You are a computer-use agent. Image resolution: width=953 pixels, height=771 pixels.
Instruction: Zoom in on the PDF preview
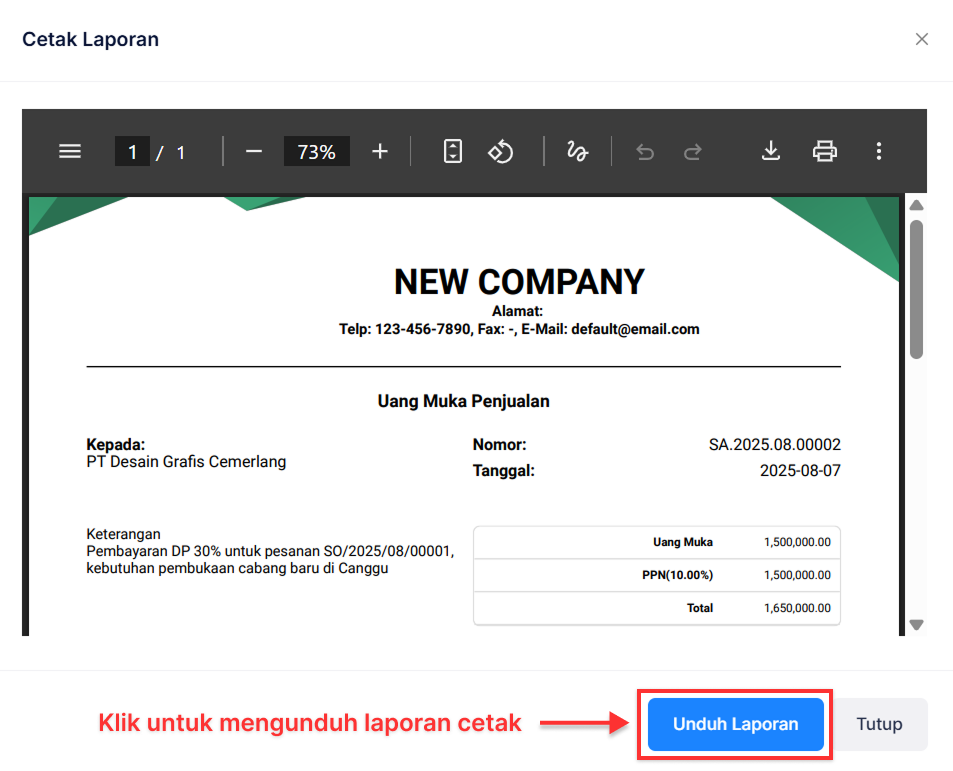[379, 151]
